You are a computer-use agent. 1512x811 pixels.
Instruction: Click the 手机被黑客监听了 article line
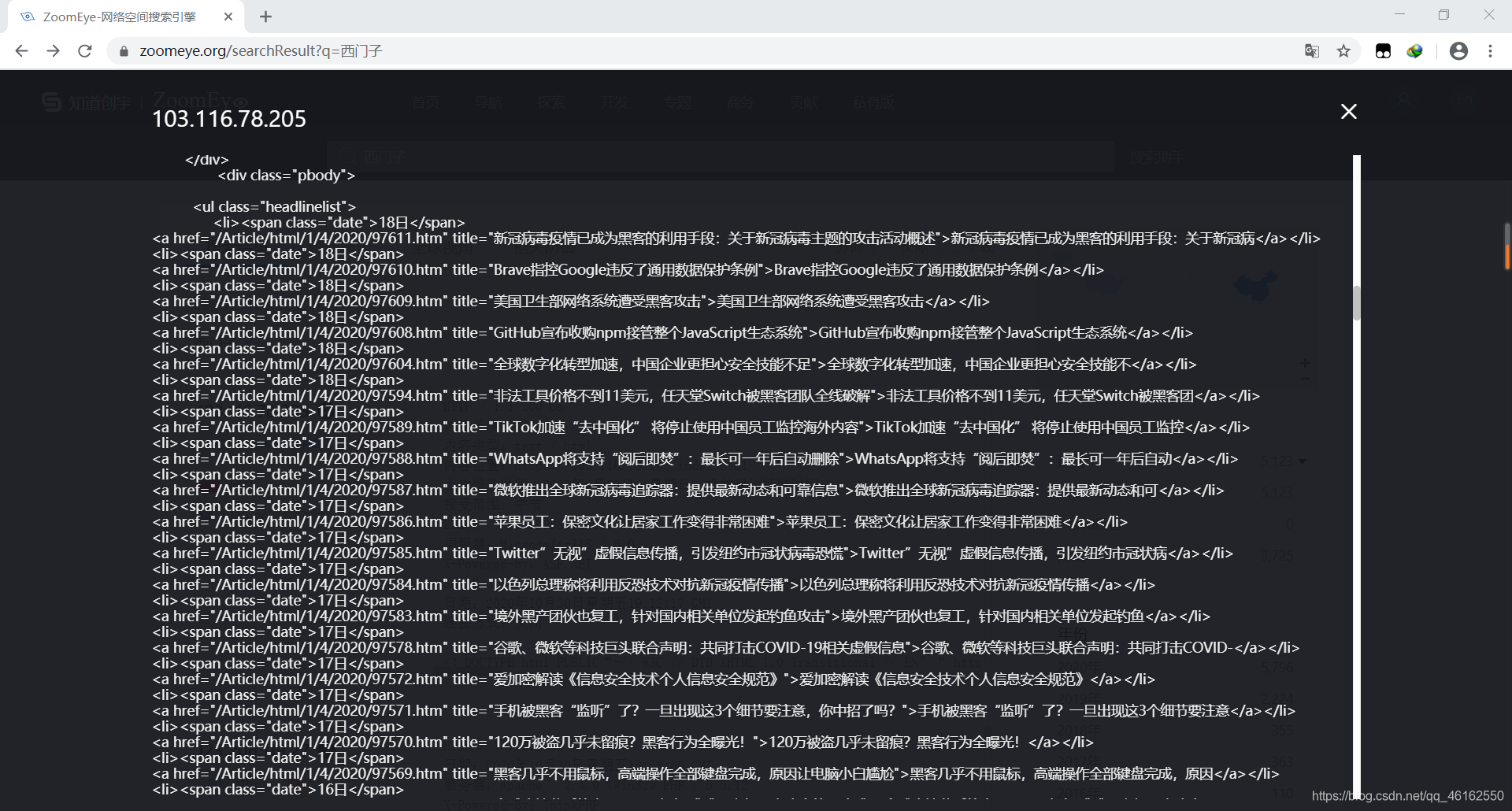(x=724, y=711)
